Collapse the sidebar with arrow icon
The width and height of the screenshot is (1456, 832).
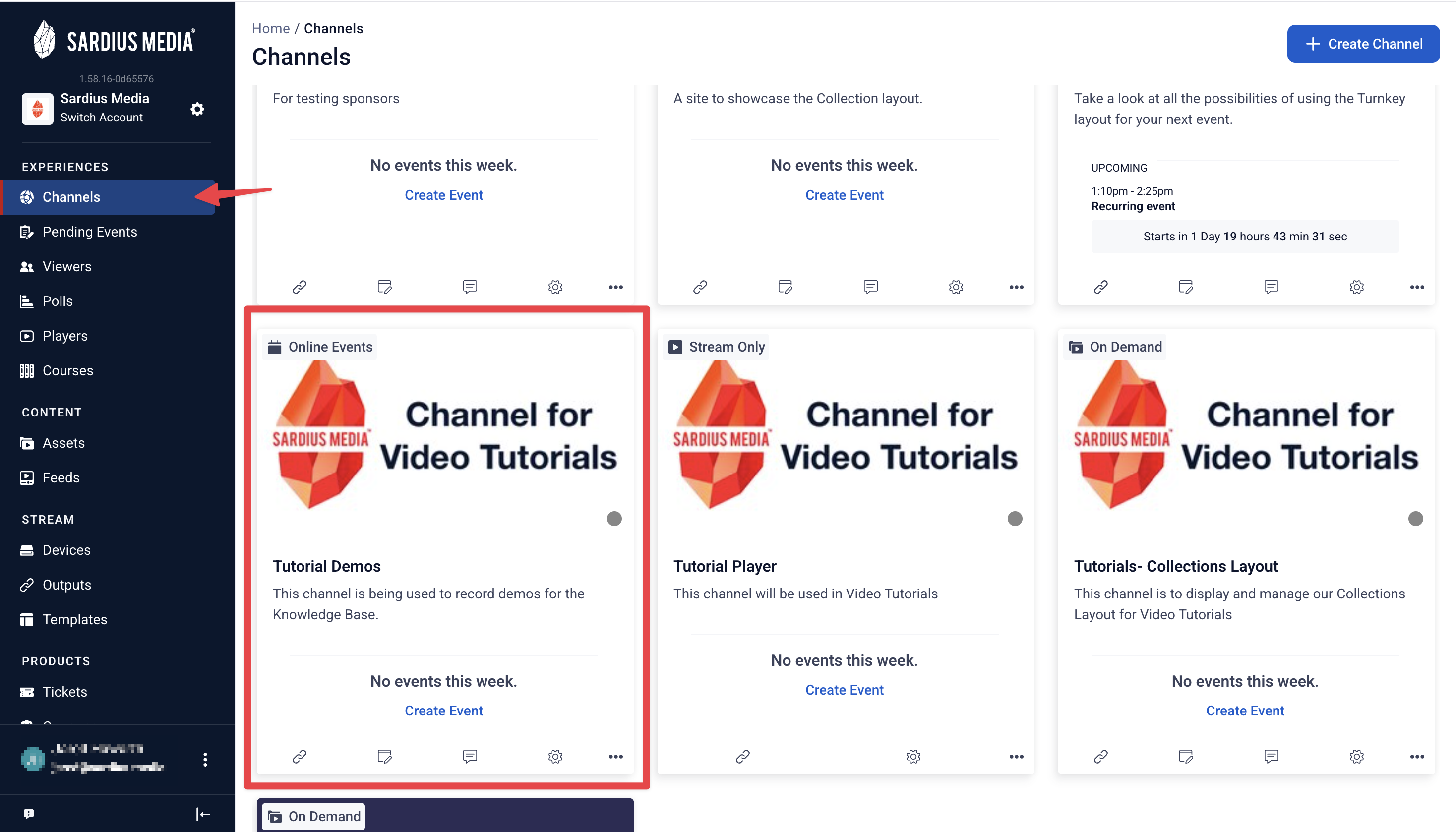click(203, 814)
